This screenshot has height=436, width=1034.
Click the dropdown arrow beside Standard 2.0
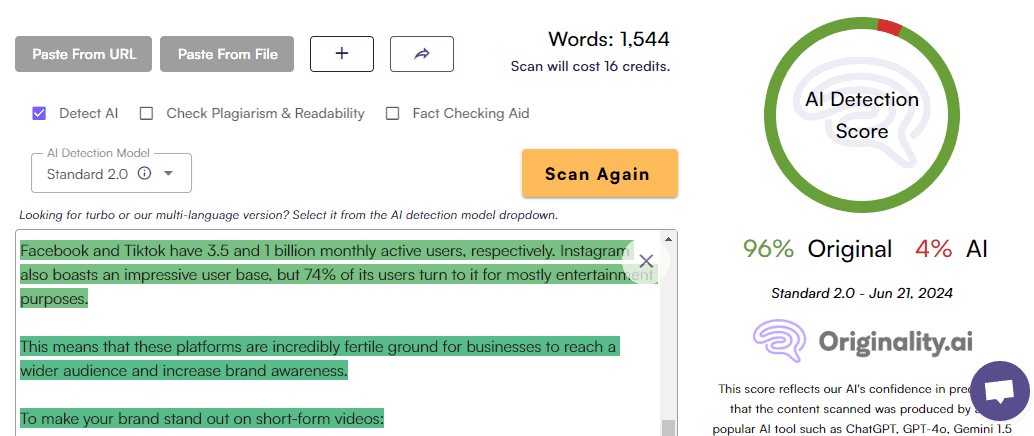169,173
